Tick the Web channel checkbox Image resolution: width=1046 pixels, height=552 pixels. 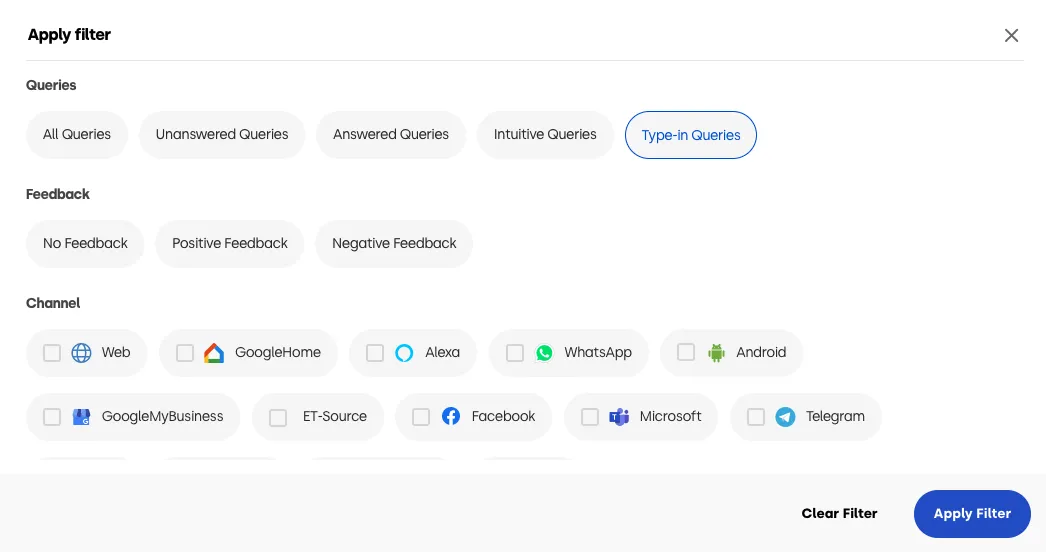(52, 352)
